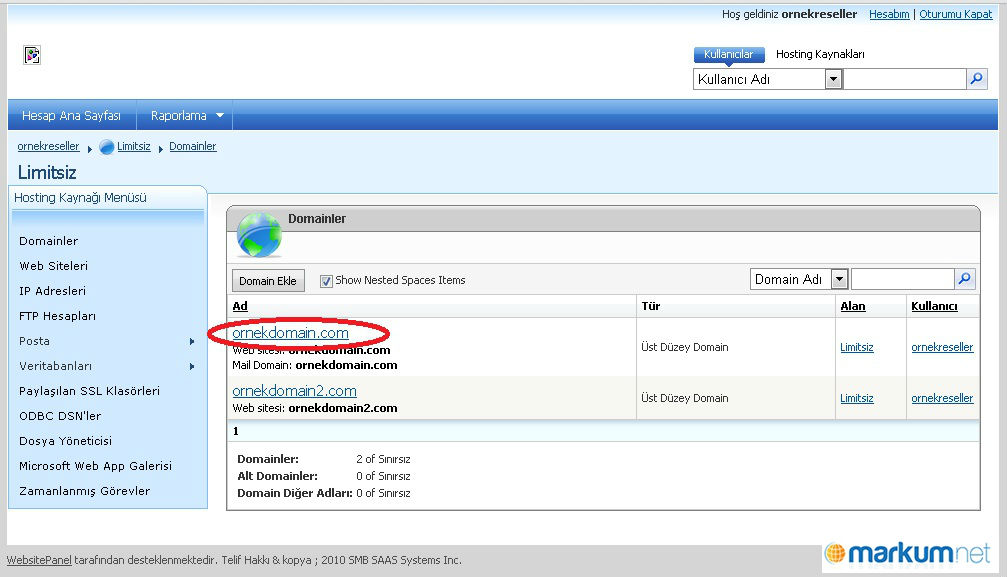Click the broken logo image icon

(32, 55)
